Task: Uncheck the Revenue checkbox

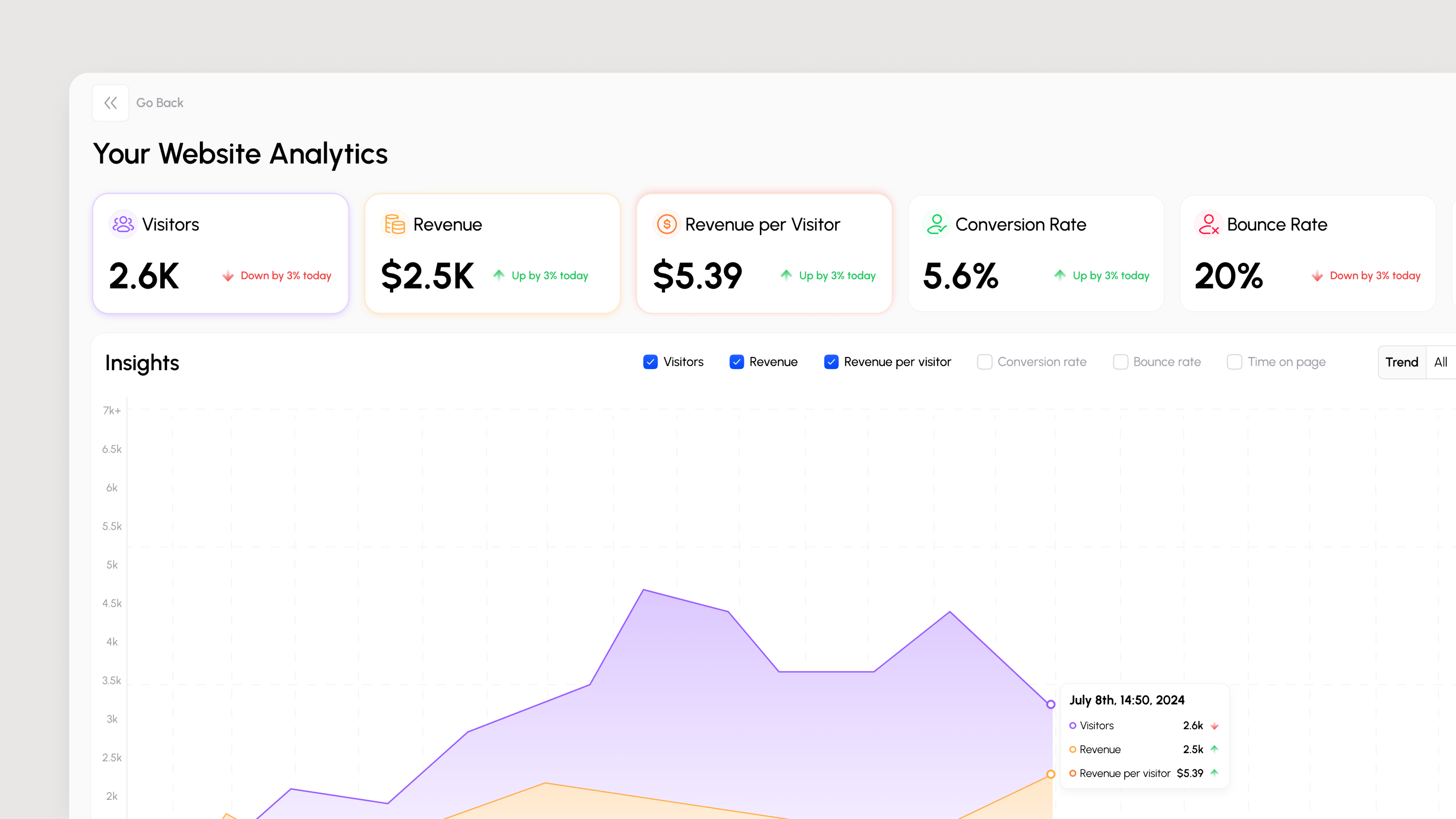Action: pos(736,362)
